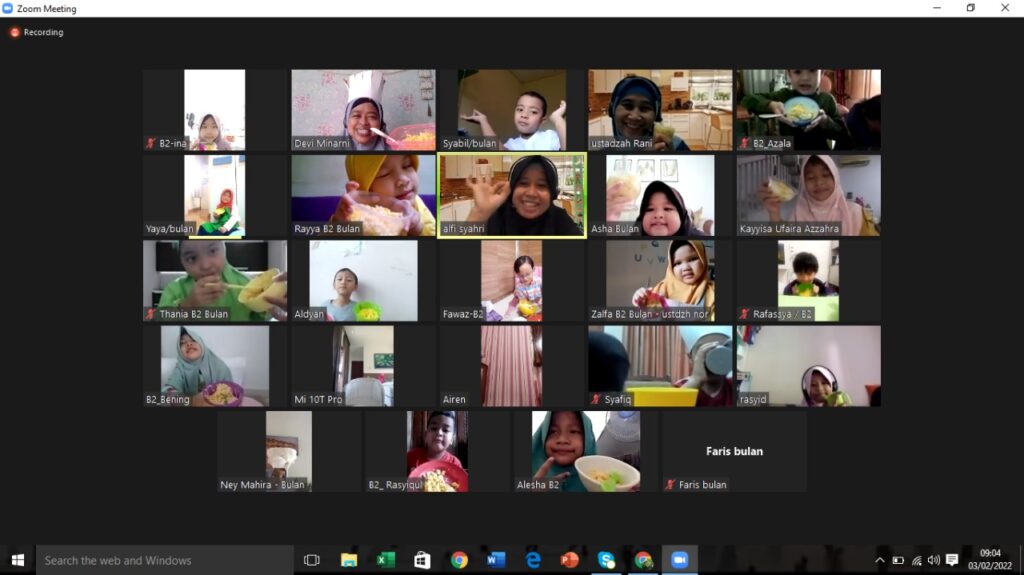Open Skype from the taskbar
Viewport: 1024px width, 575px height.
coord(607,560)
